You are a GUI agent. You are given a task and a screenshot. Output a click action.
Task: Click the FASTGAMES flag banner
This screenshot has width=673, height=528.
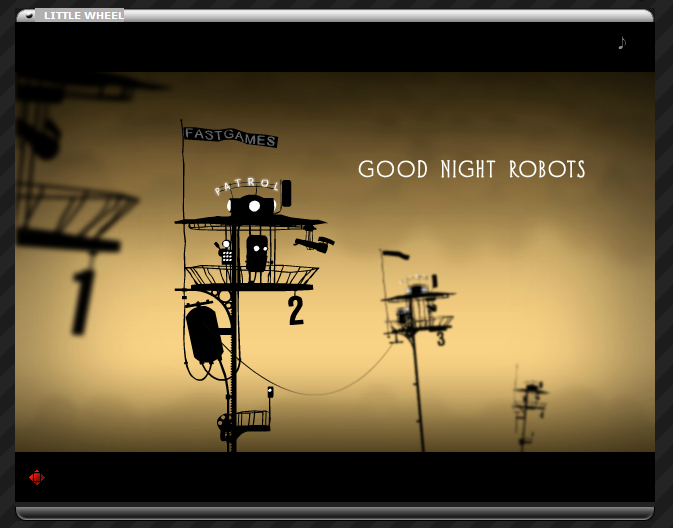[x=230, y=136]
